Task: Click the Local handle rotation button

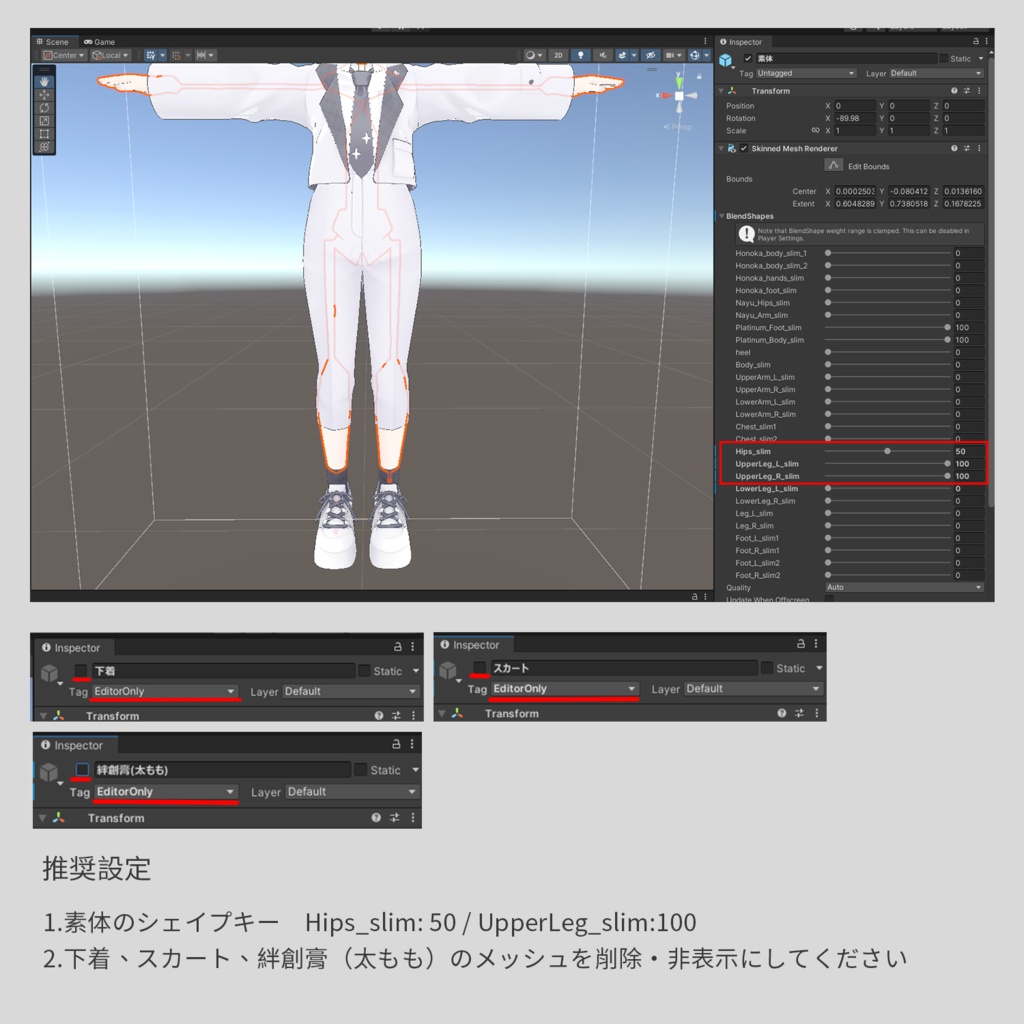Action: point(110,55)
